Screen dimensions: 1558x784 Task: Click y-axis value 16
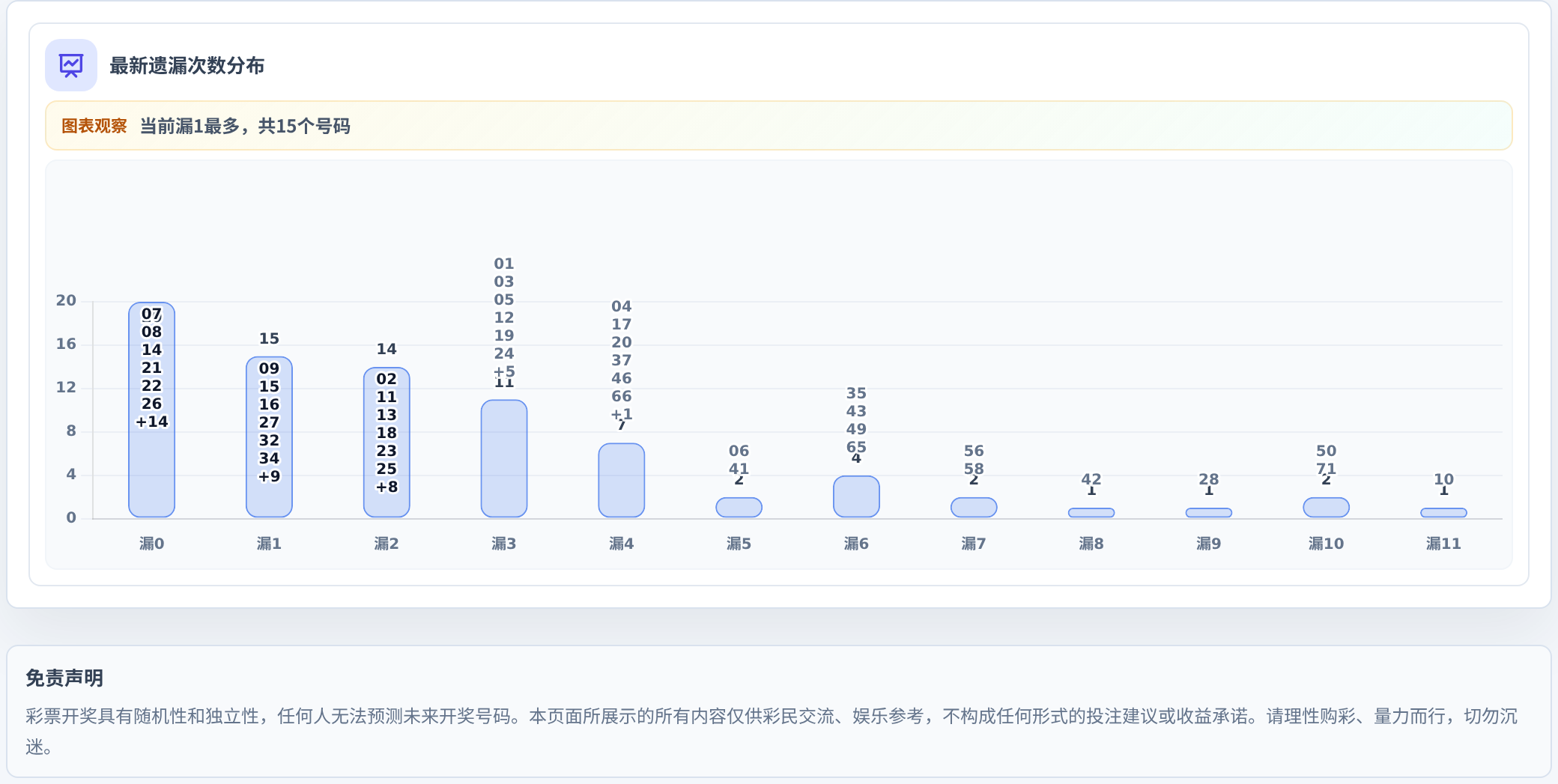66,344
